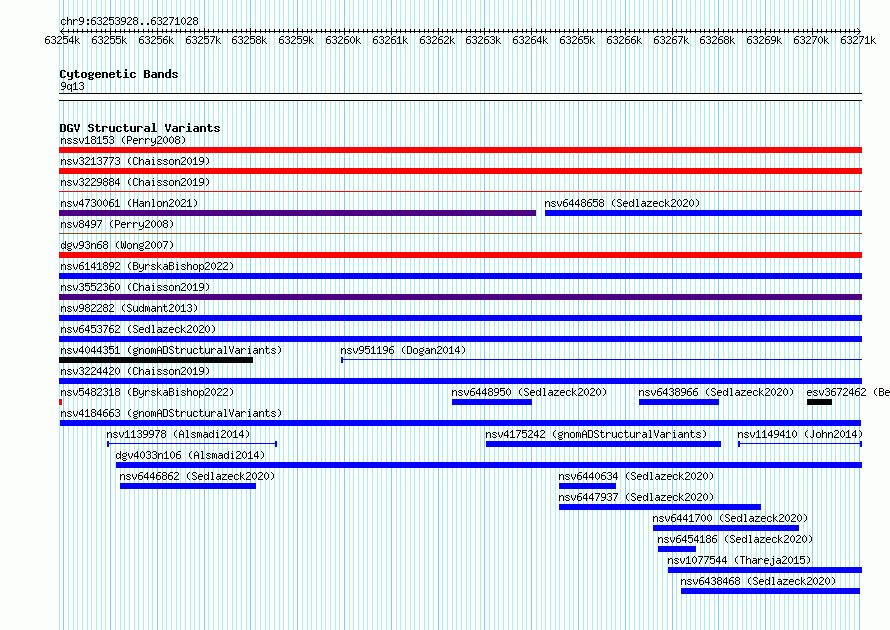Click the nssv18153 (Perry2008) variant label
Image resolution: width=890 pixels, height=630 pixels.
tap(123, 140)
